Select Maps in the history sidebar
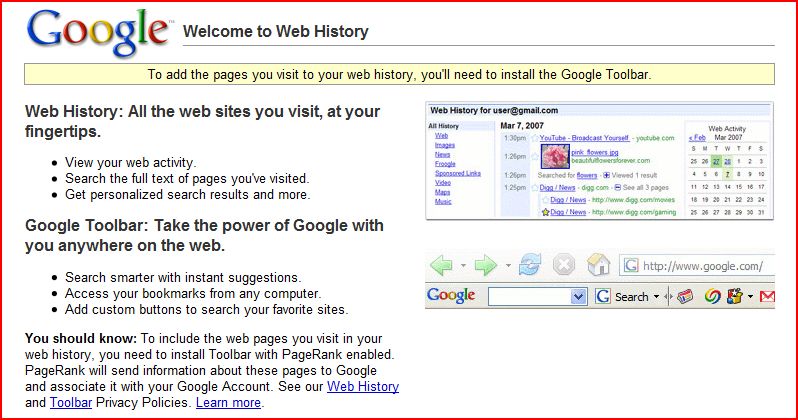Viewport: 798px width, 420px height. (x=443, y=192)
